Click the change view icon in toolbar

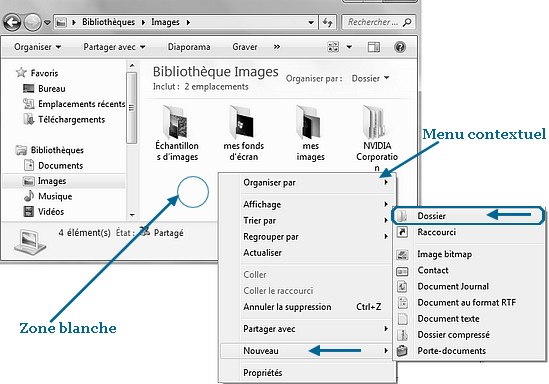pyautogui.click(x=333, y=47)
